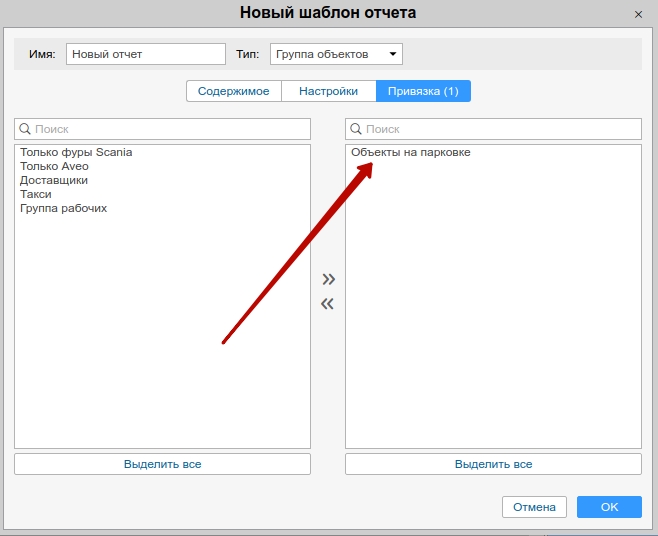Click the move-right double chevron arrow
The height and width of the screenshot is (536, 658).
[x=328, y=279]
